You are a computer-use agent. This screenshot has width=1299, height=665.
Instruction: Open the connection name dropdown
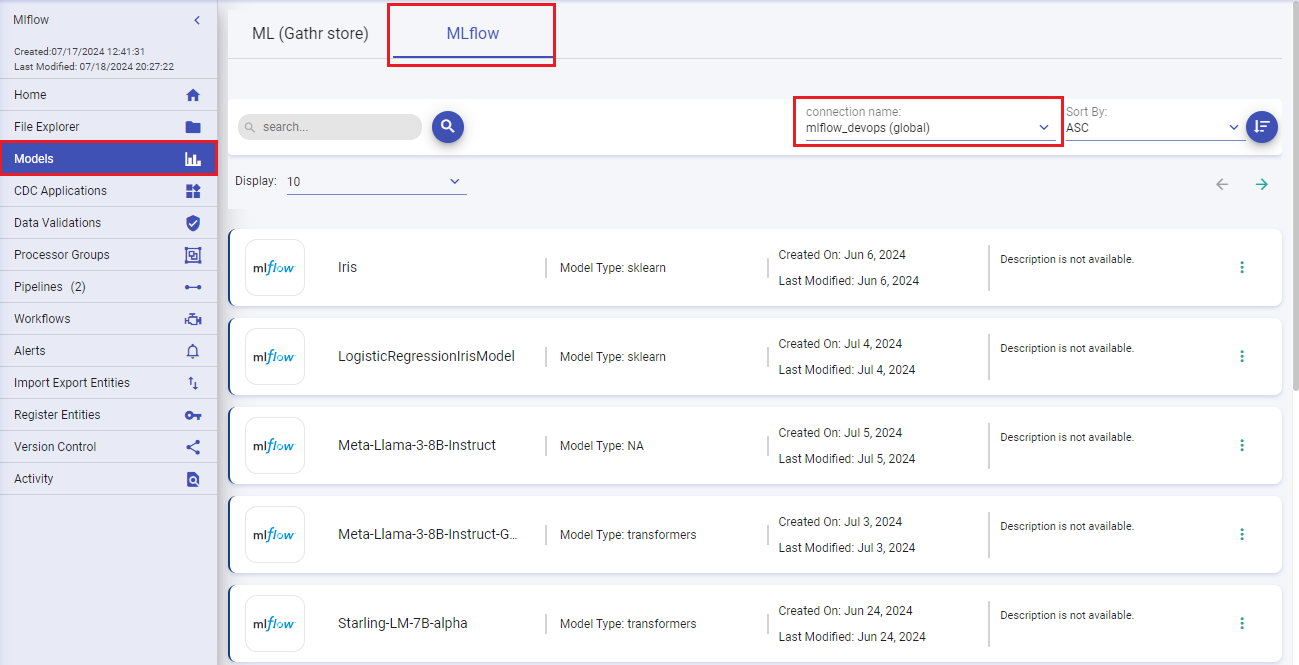[x=928, y=127]
